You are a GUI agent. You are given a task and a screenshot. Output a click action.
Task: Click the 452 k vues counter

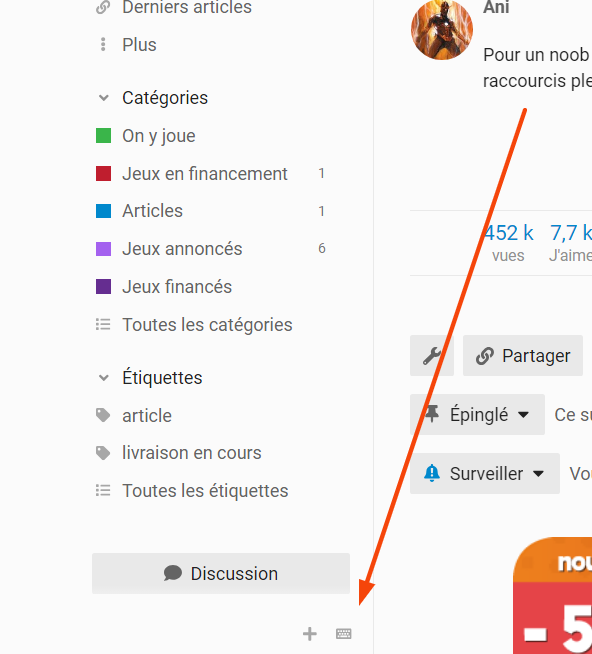[x=508, y=243]
